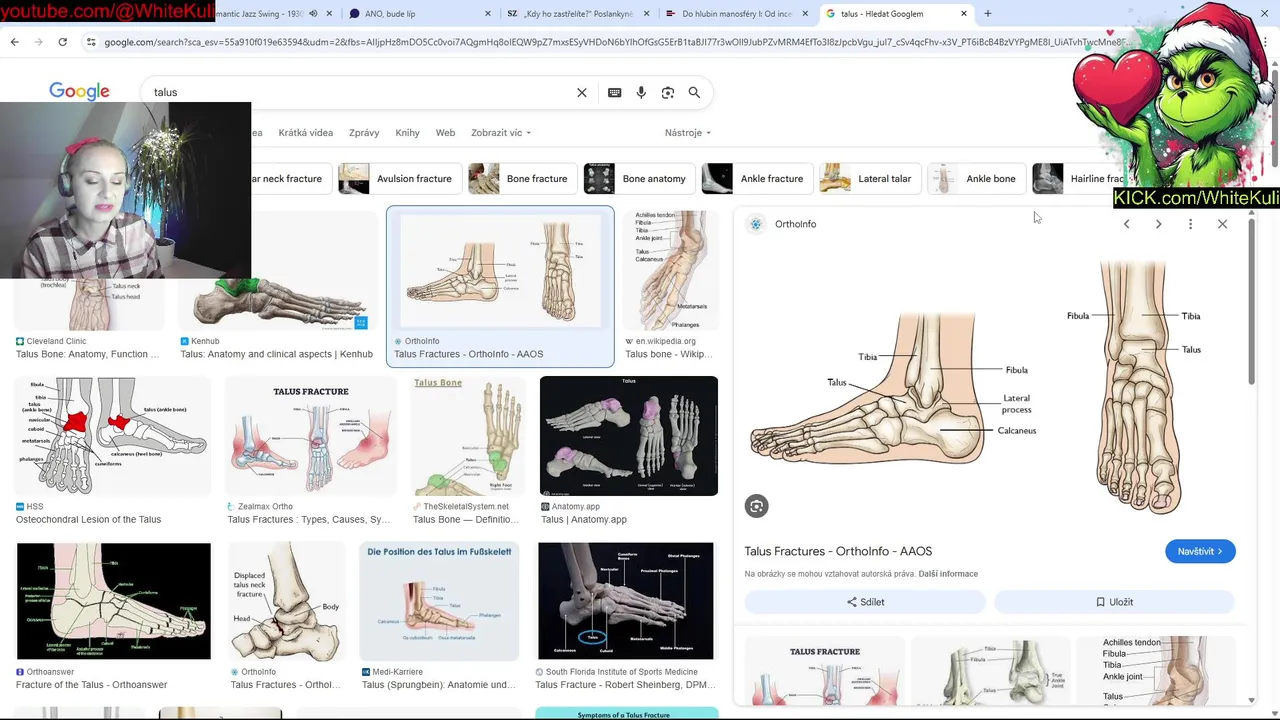Close the 'Kdy ho zastřelíte' tab
The height and width of the screenshot is (720, 1280).
point(646,14)
